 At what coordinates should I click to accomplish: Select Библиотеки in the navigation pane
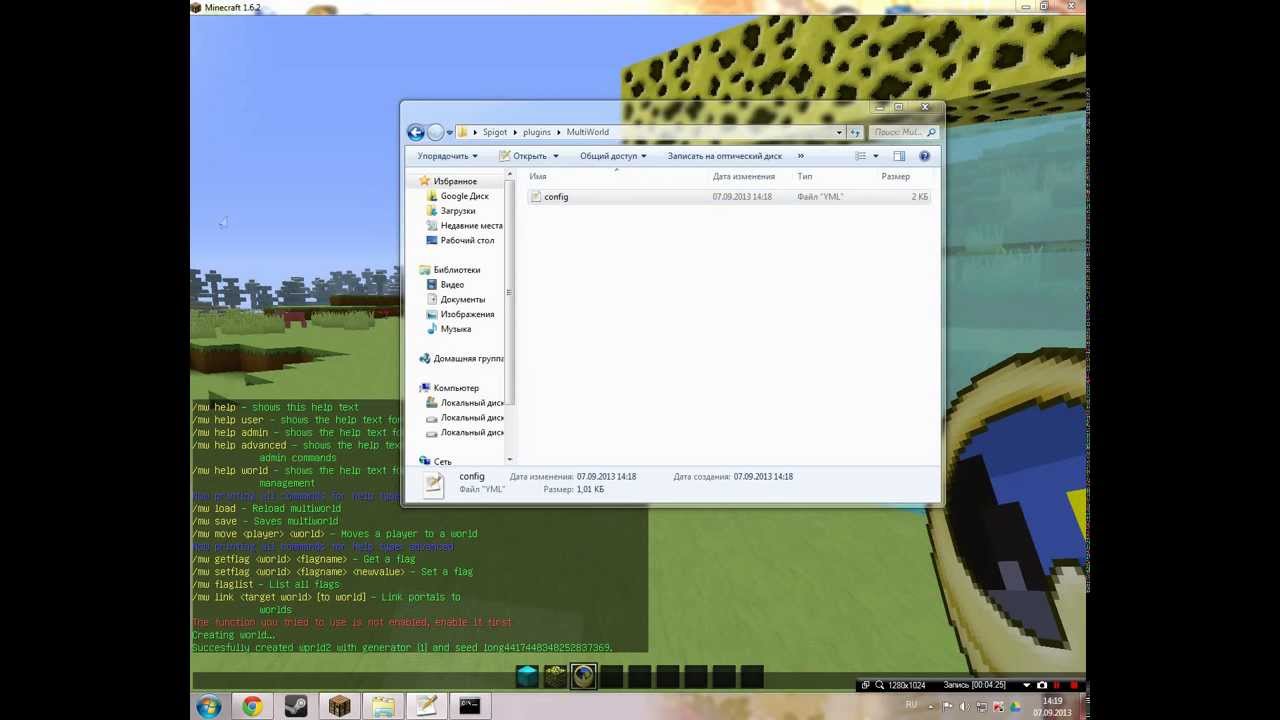click(x=456, y=270)
